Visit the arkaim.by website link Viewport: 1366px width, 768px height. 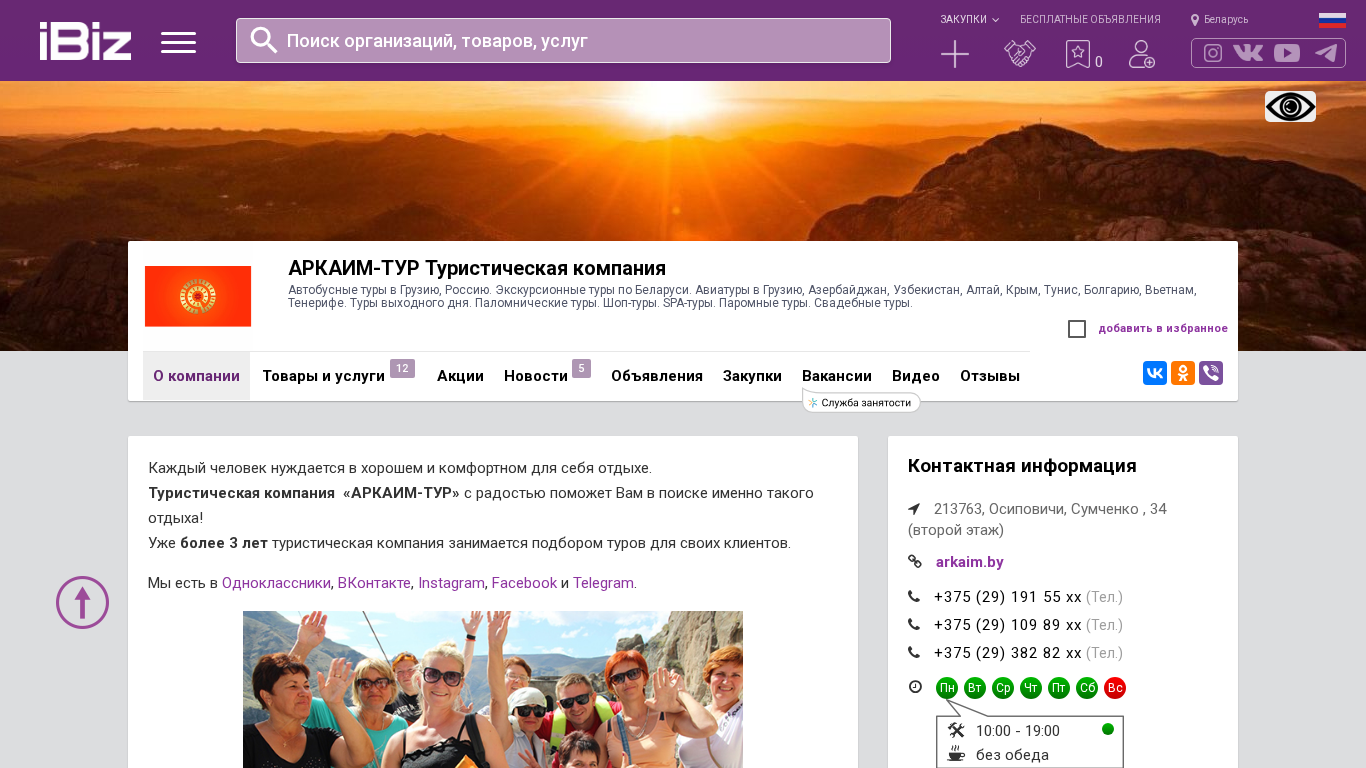(970, 562)
